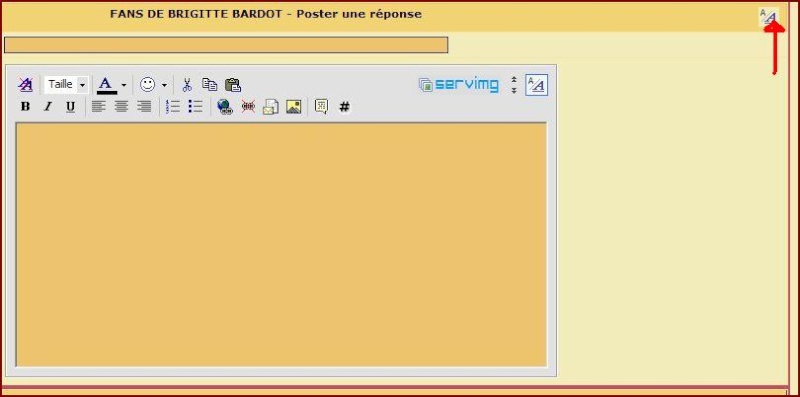This screenshot has width=800, height=397.
Task: Toggle bold formatting
Action: pos(25,107)
